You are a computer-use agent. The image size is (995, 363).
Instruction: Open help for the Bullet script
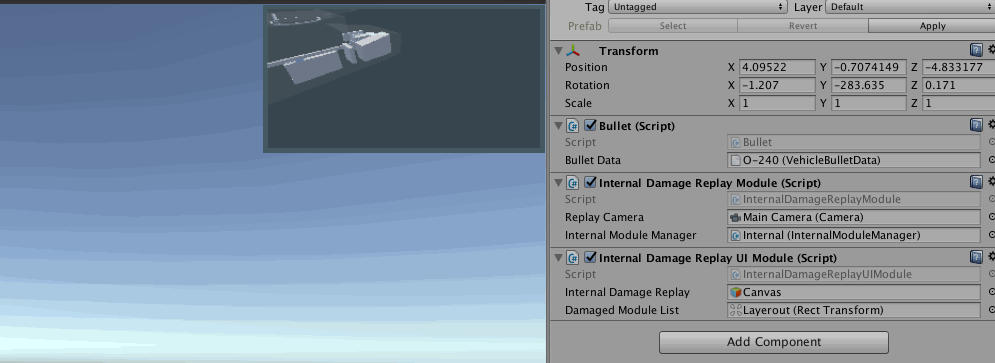coord(977,125)
